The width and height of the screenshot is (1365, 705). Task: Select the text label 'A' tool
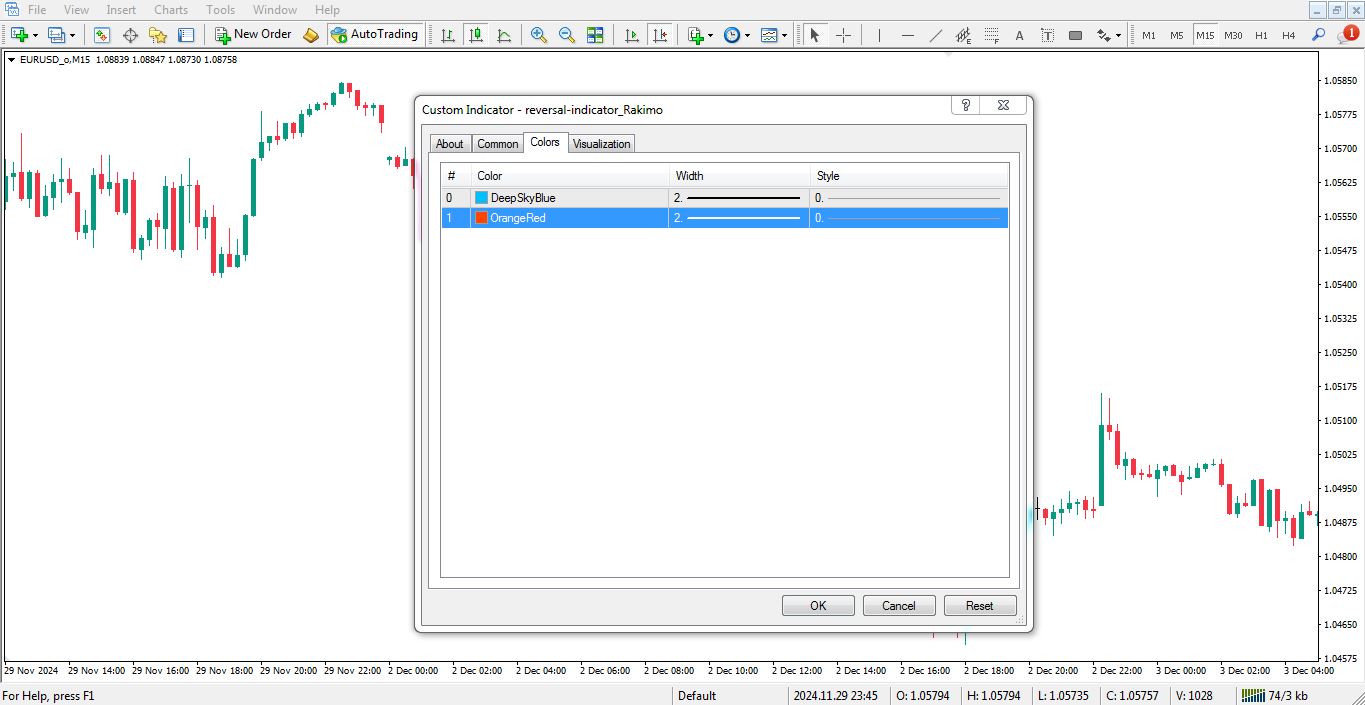click(x=1019, y=35)
